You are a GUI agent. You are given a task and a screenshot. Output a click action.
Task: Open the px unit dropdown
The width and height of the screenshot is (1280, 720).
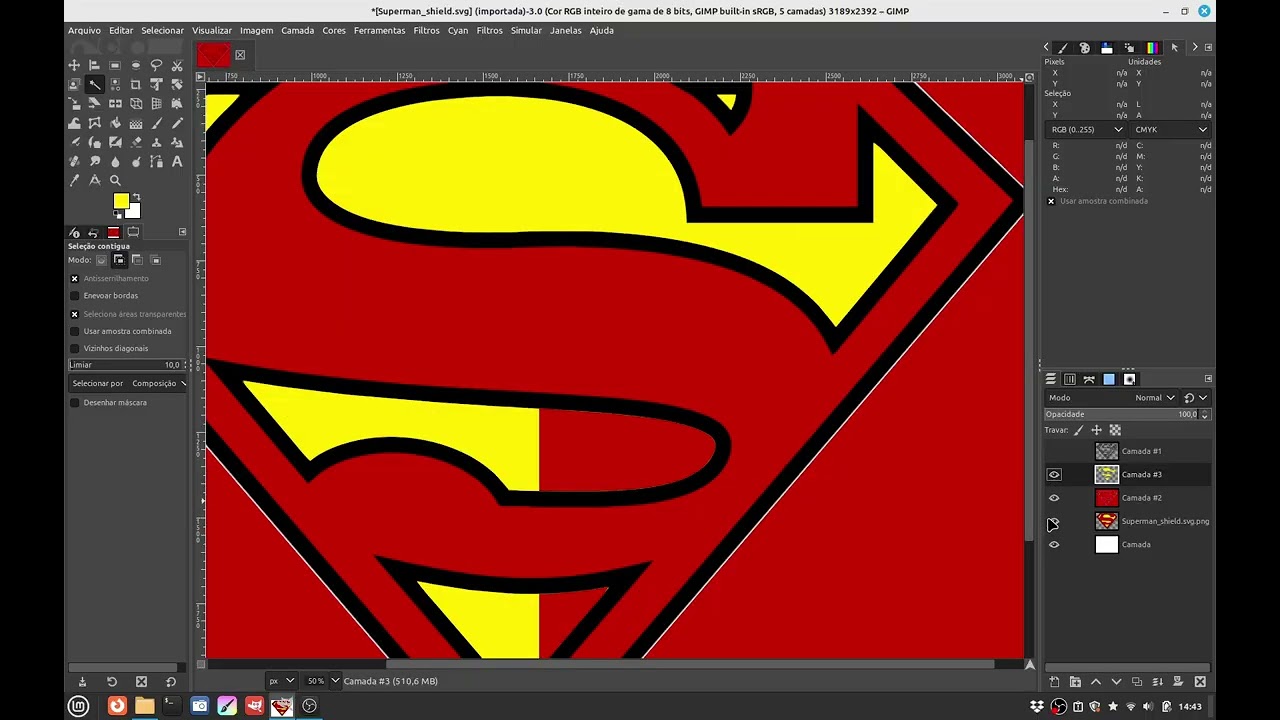[281, 681]
